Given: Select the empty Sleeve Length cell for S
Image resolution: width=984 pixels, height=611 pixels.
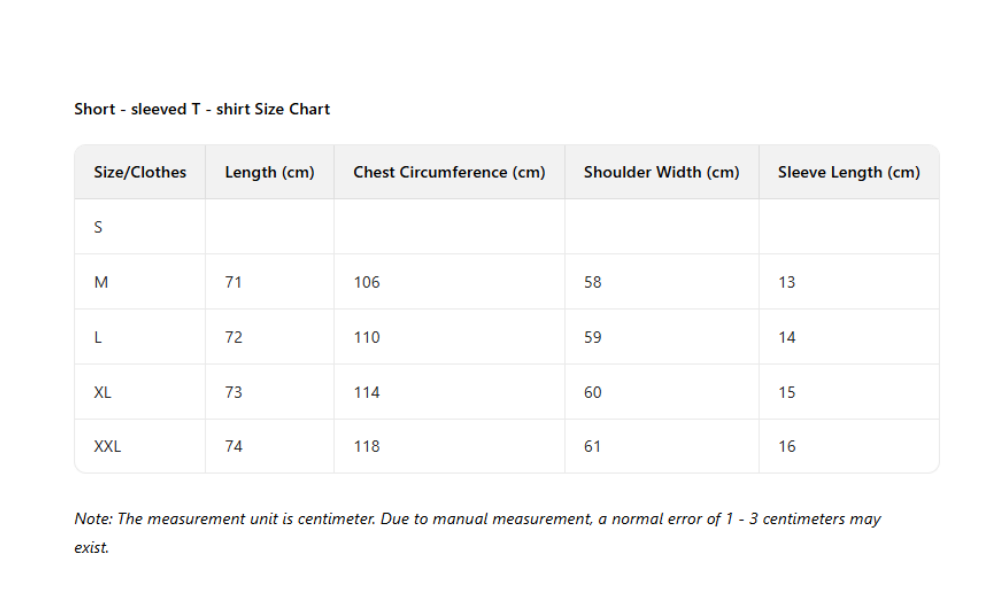Looking at the screenshot, I should pyautogui.click(x=848, y=227).
